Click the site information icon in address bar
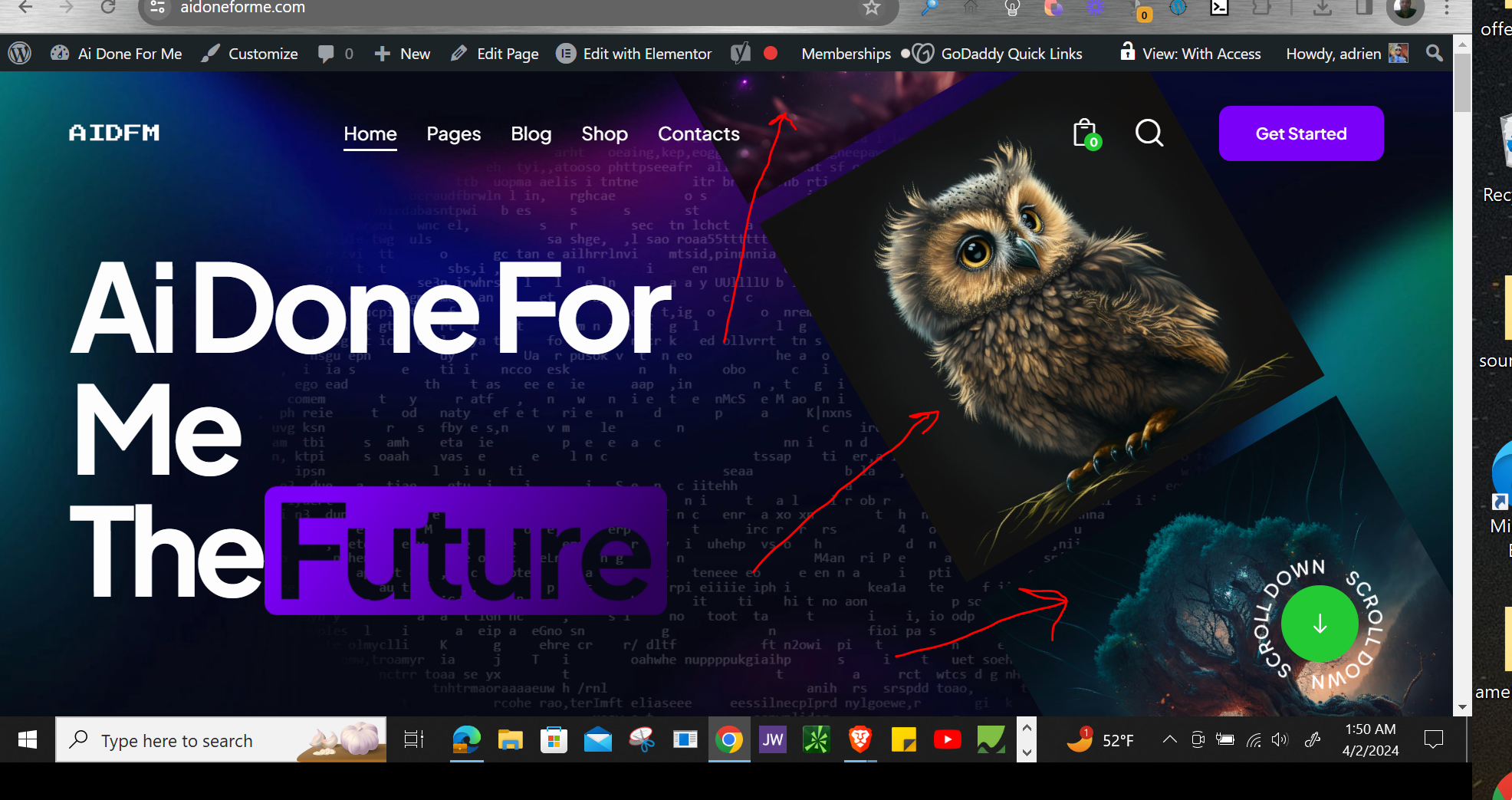The height and width of the screenshot is (800, 1512). pyautogui.click(x=157, y=8)
